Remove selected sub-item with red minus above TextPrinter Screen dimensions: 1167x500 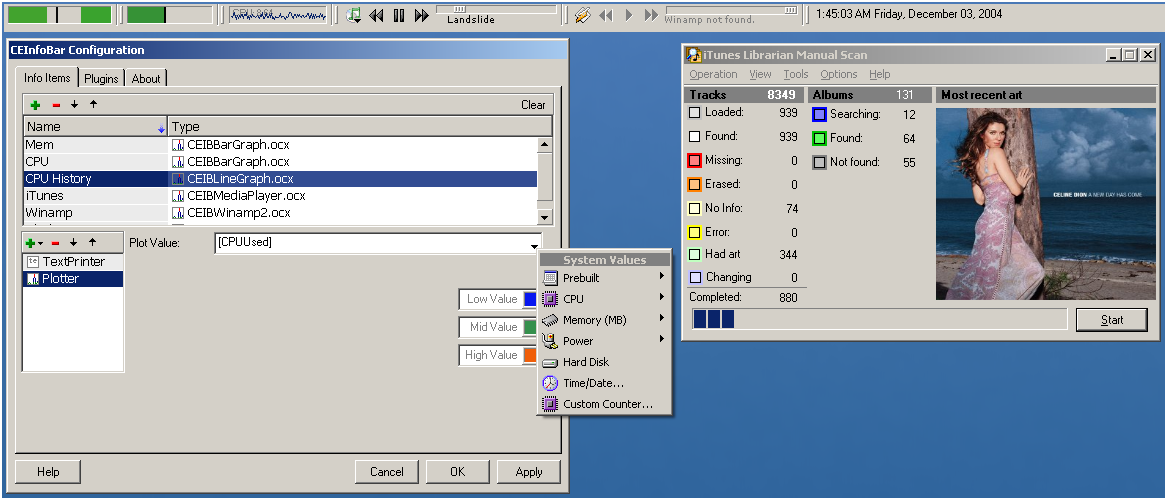[x=56, y=243]
